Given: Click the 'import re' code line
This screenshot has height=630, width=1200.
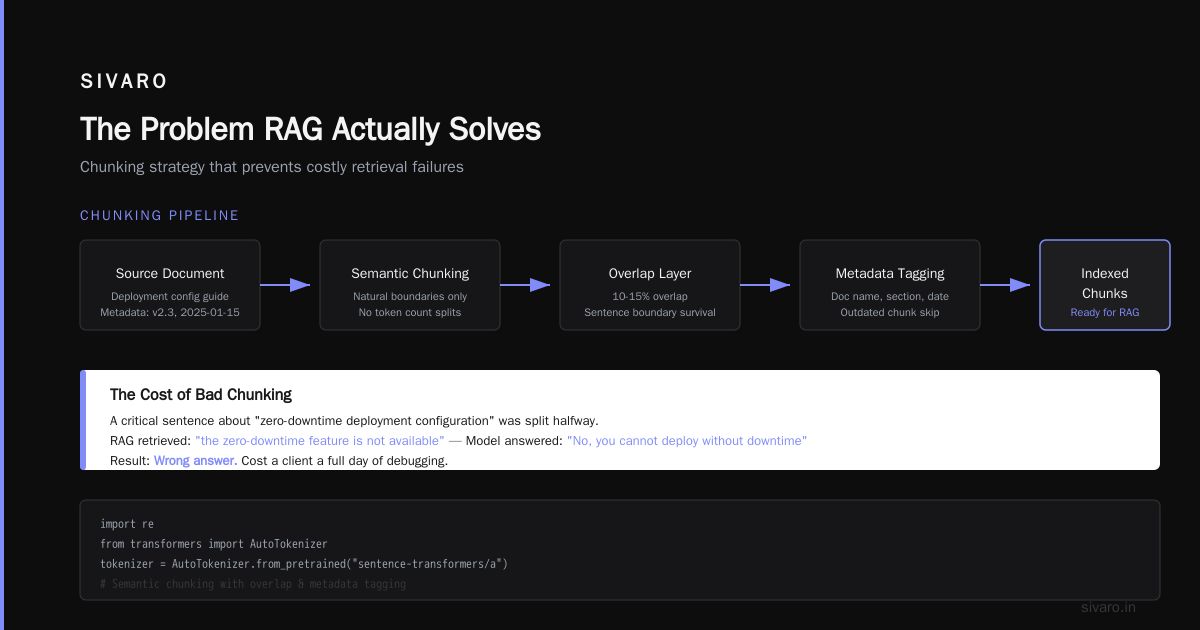Looking at the screenshot, I should tap(127, 524).
